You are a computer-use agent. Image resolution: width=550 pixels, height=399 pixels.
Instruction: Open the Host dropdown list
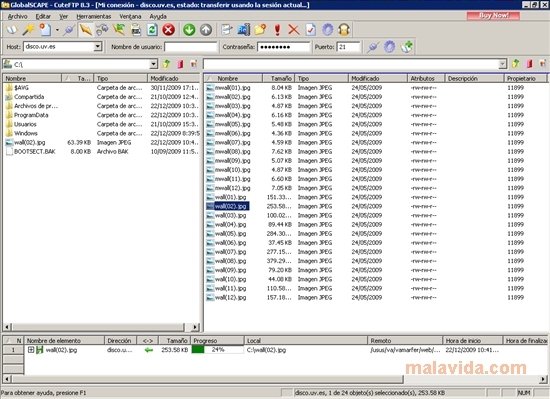(x=98, y=46)
